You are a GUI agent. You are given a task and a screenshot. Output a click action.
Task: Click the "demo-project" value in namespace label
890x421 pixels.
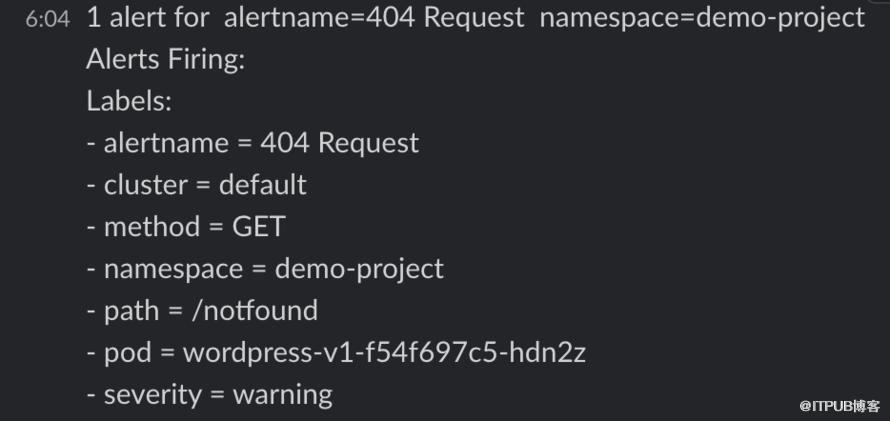359,269
